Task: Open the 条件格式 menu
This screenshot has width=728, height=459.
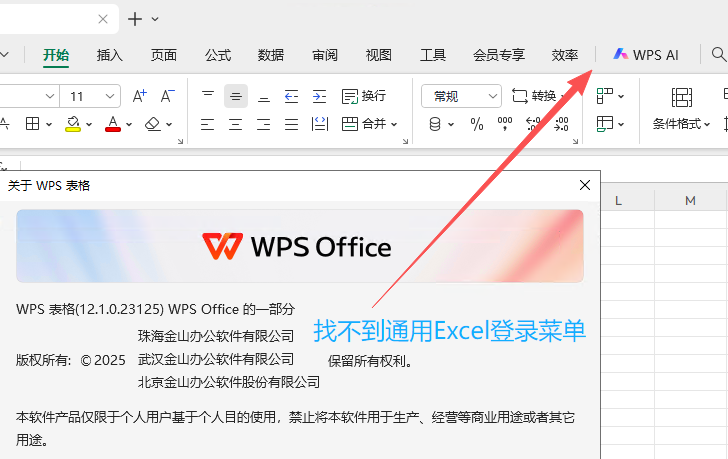Action: [x=681, y=124]
